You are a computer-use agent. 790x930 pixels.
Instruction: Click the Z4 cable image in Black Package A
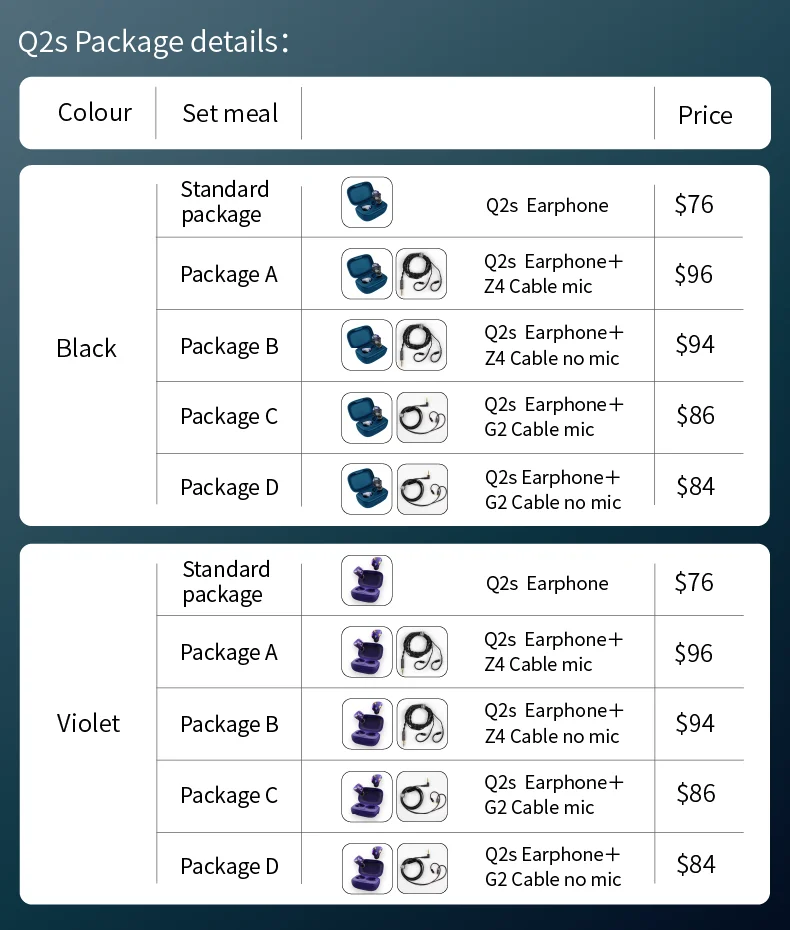pos(421,273)
